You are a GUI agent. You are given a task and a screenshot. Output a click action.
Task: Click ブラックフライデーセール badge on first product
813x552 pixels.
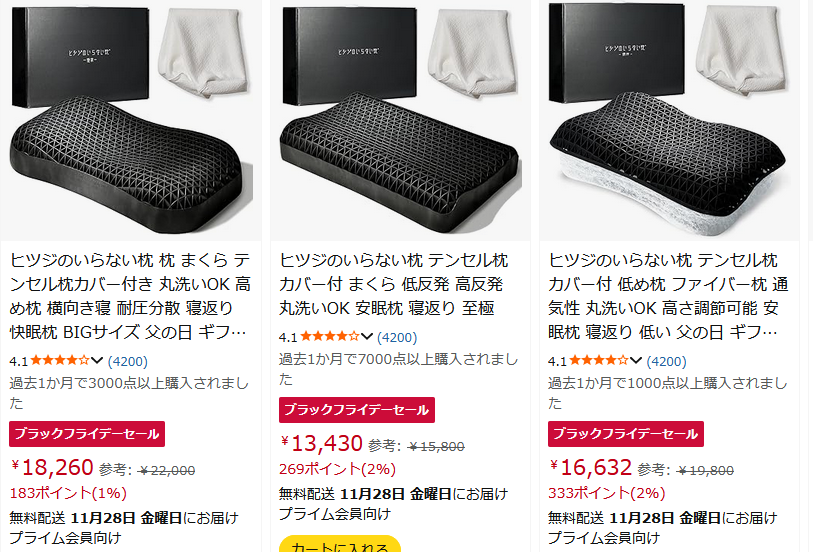pyautogui.click(x=87, y=434)
